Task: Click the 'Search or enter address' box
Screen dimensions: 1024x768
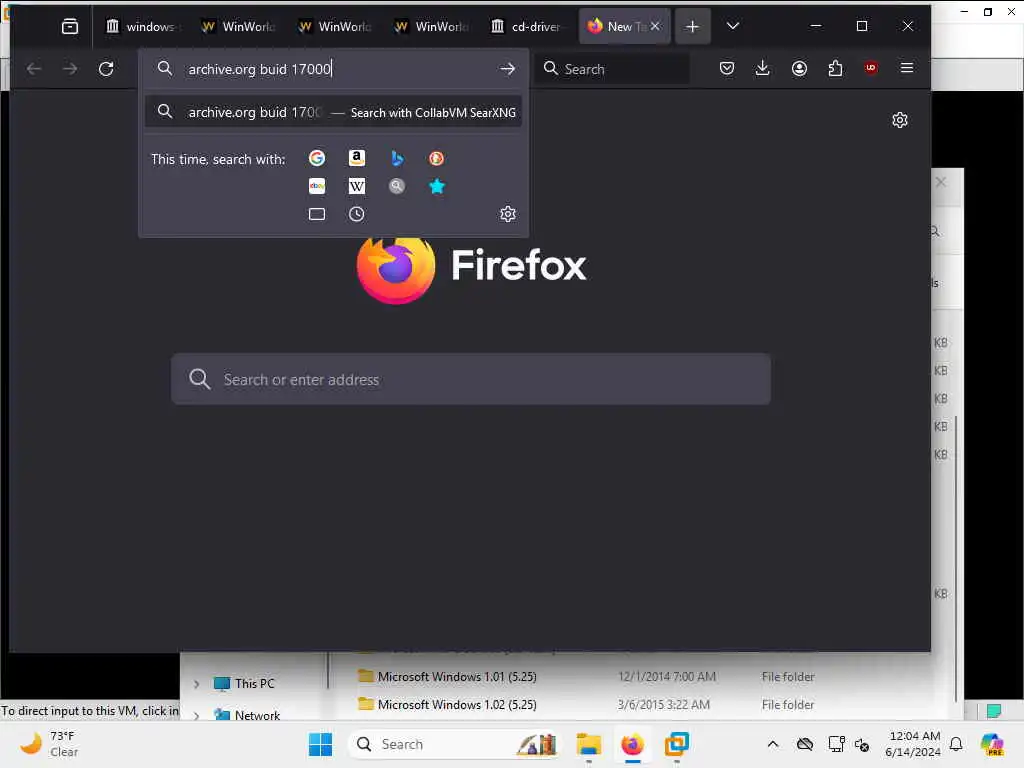Action: 470,379
